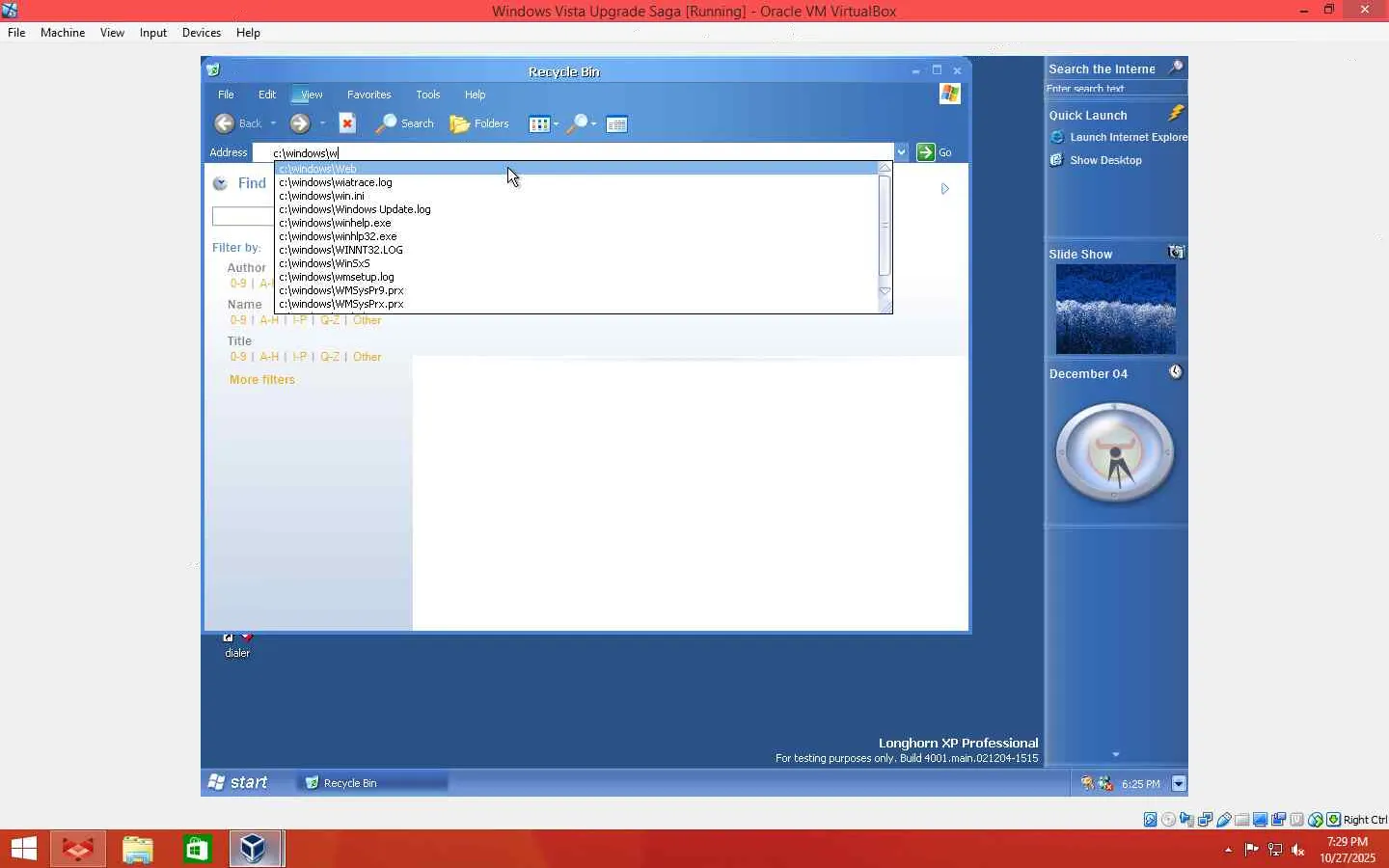Select suggestion c:\windows\Windows Update.log
The width and height of the screenshot is (1389, 868).
[577, 209]
